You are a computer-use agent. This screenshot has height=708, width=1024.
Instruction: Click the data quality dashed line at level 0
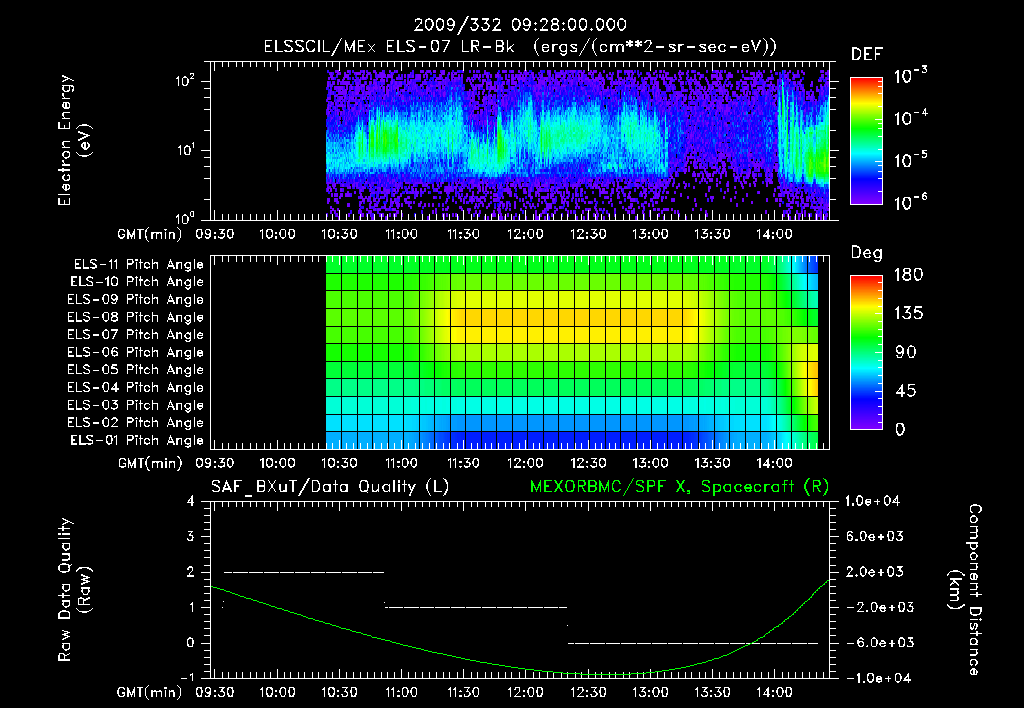pyautogui.click(x=692, y=643)
